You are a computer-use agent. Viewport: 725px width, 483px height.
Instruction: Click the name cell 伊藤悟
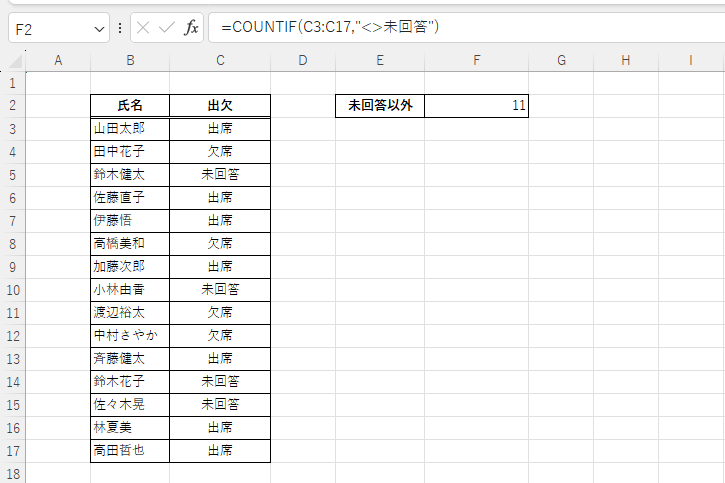click(130, 221)
